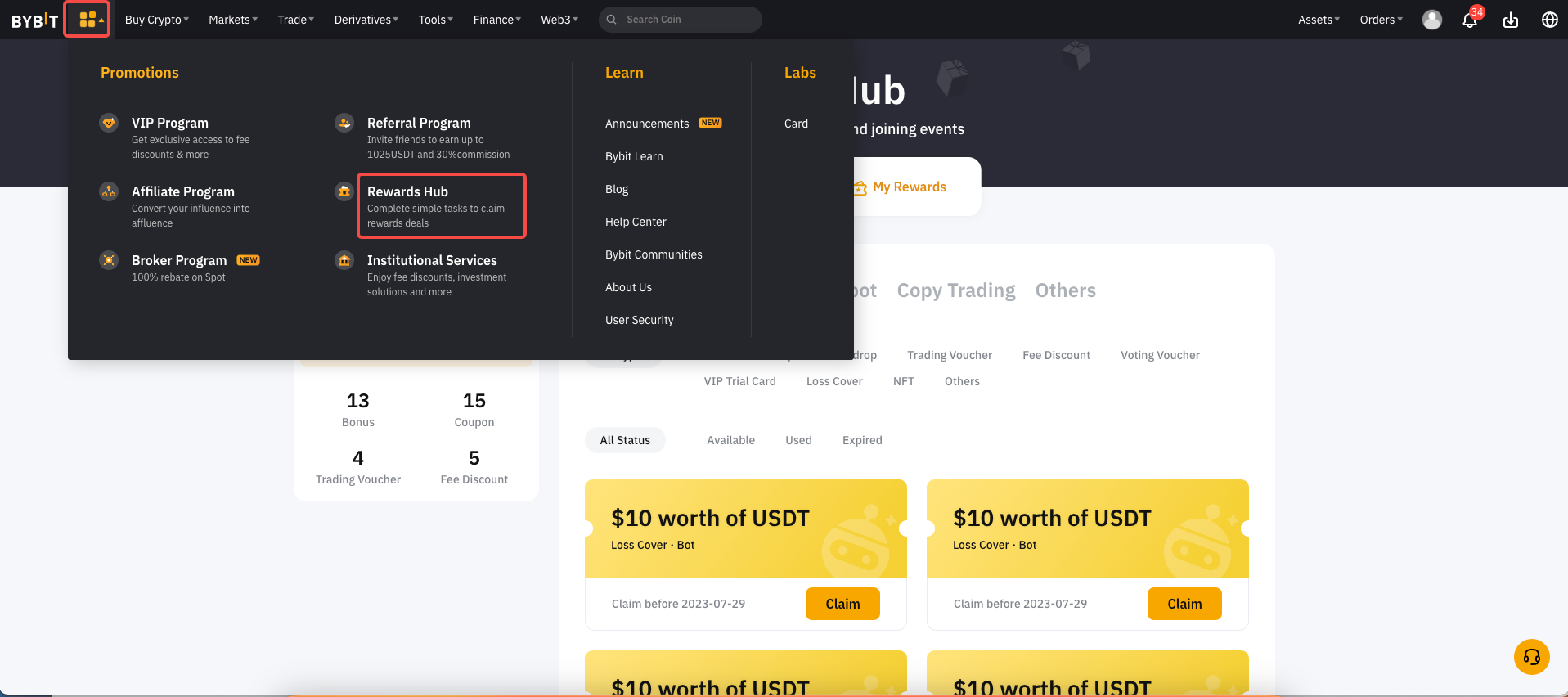Image resolution: width=1568 pixels, height=697 pixels.
Task: Expand the Derivatives dropdown menu
Action: click(x=366, y=20)
